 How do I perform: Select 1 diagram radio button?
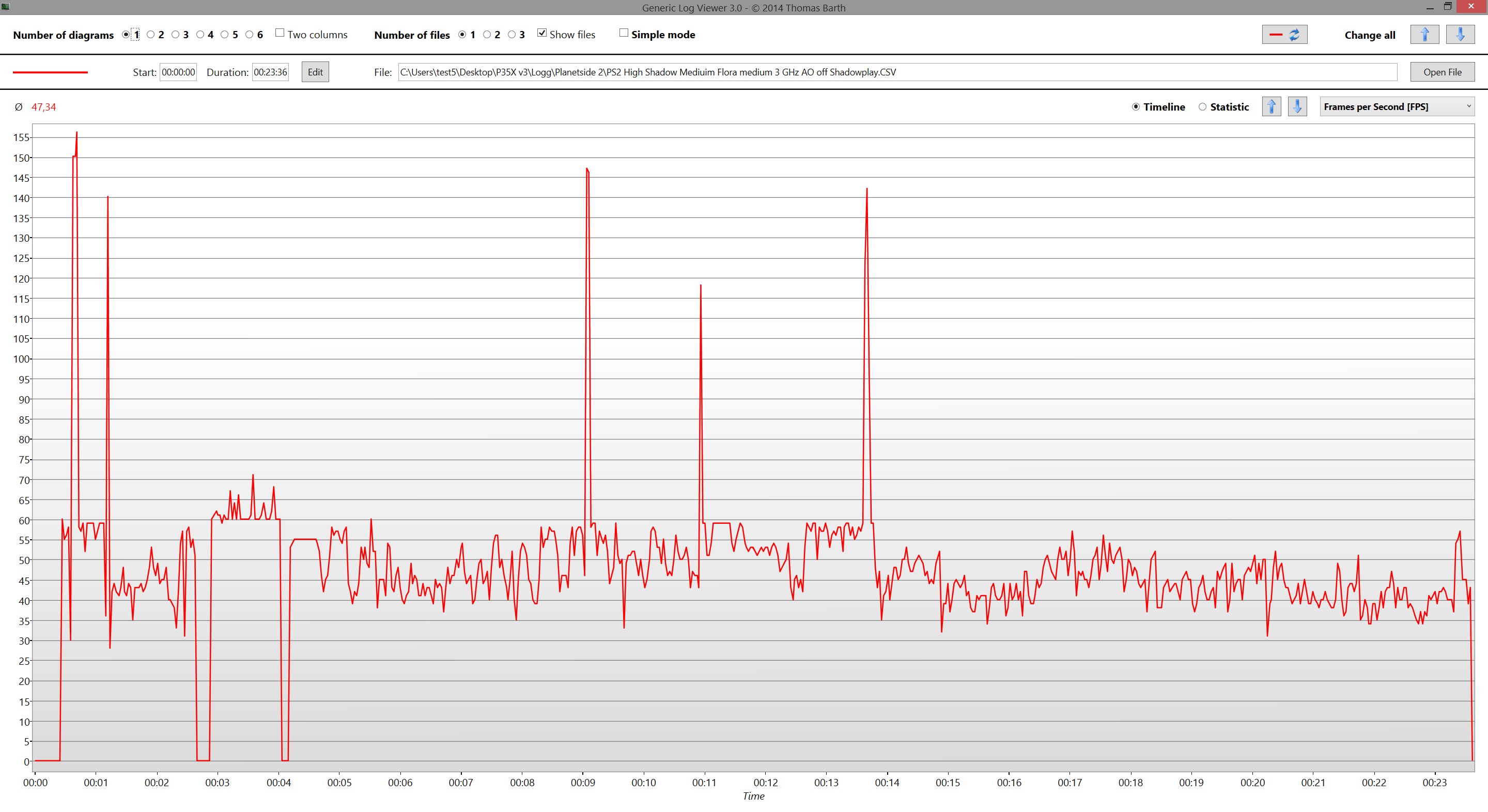[x=126, y=35]
